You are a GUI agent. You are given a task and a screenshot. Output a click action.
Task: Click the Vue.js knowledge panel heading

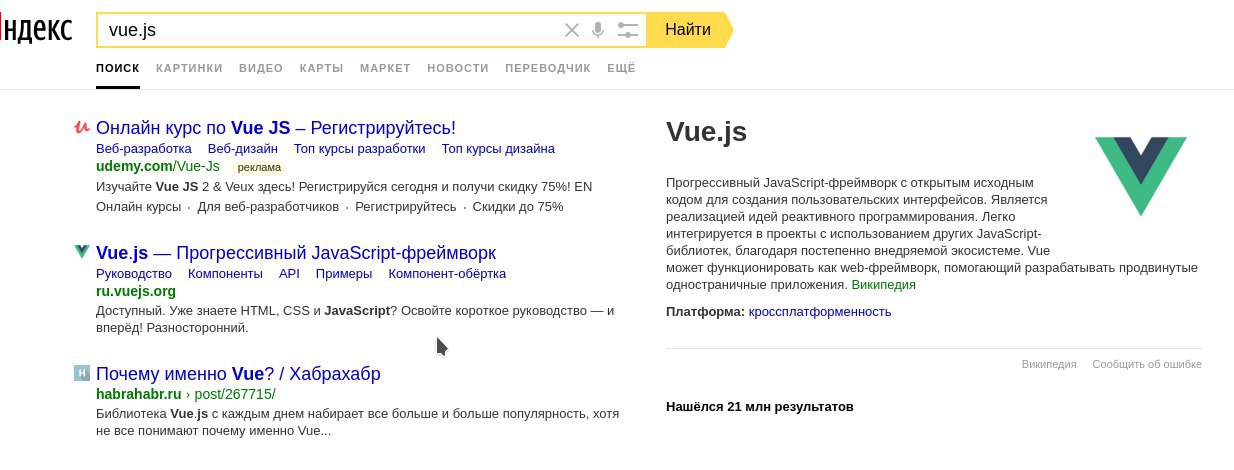706,131
